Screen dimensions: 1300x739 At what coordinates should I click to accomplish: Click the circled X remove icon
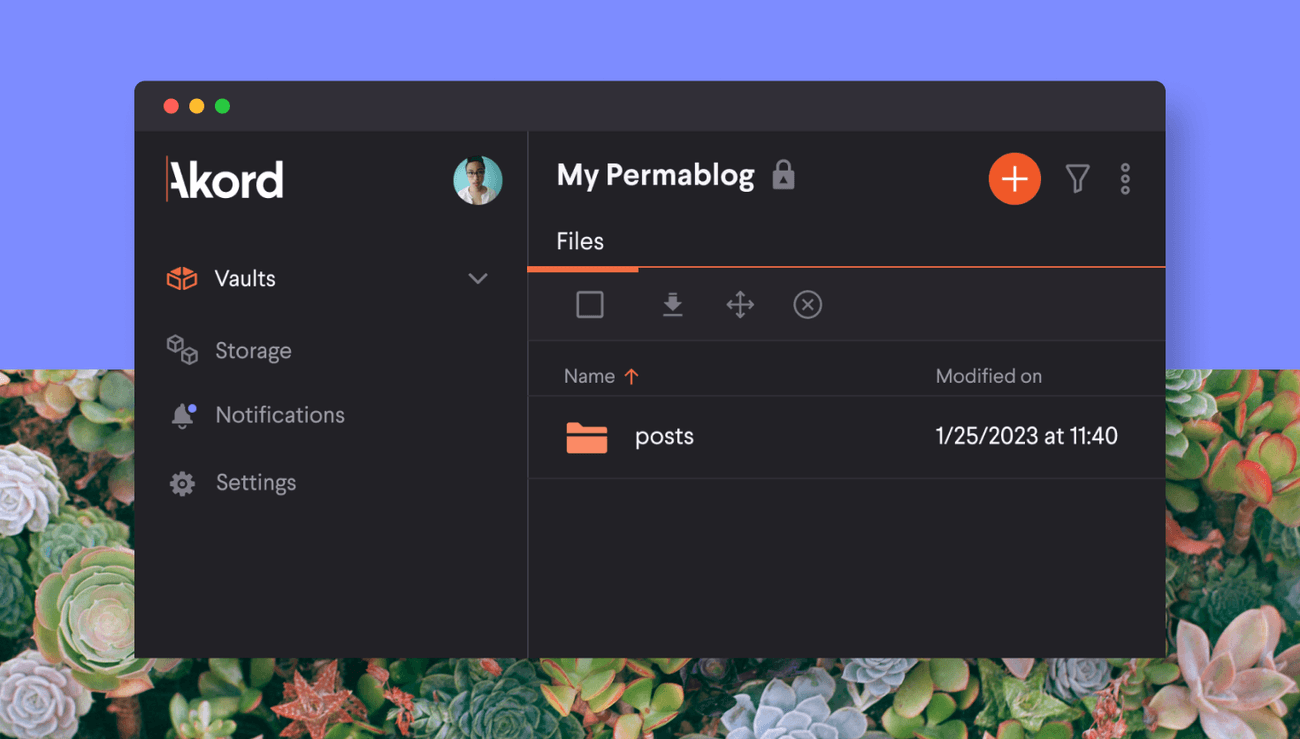point(807,305)
